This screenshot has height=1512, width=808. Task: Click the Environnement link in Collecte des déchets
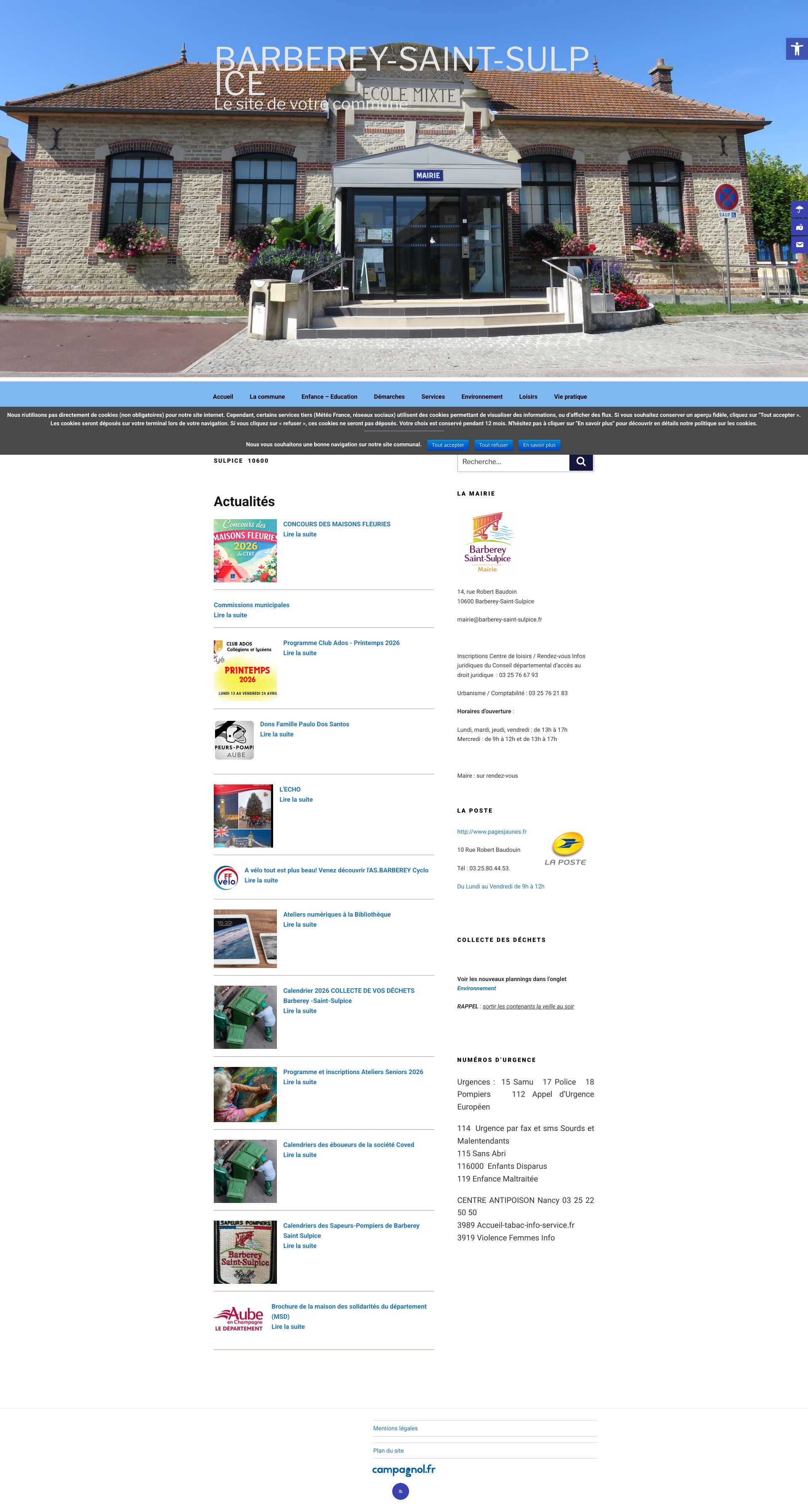pyautogui.click(x=476, y=989)
